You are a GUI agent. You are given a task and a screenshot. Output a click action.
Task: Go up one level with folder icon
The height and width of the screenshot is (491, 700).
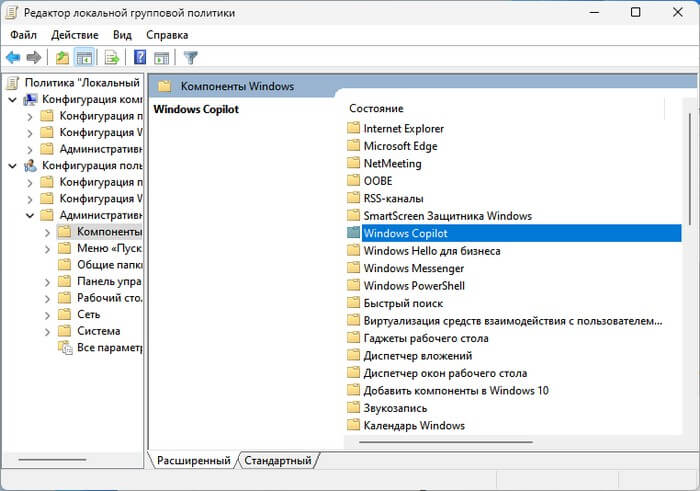[62, 58]
